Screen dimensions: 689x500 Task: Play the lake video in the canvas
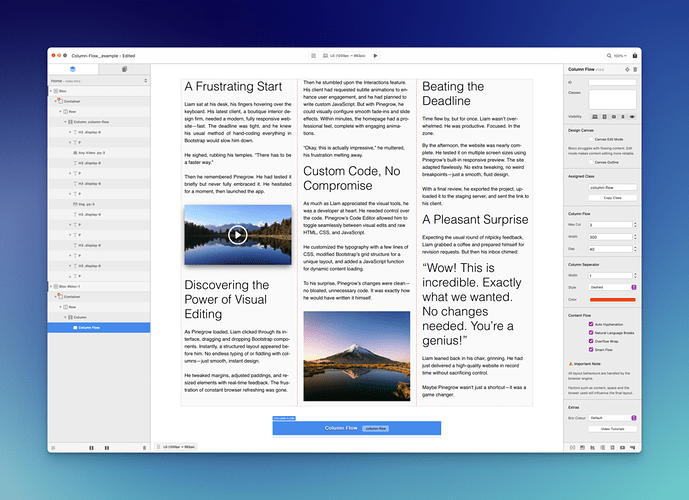pos(236,235)
